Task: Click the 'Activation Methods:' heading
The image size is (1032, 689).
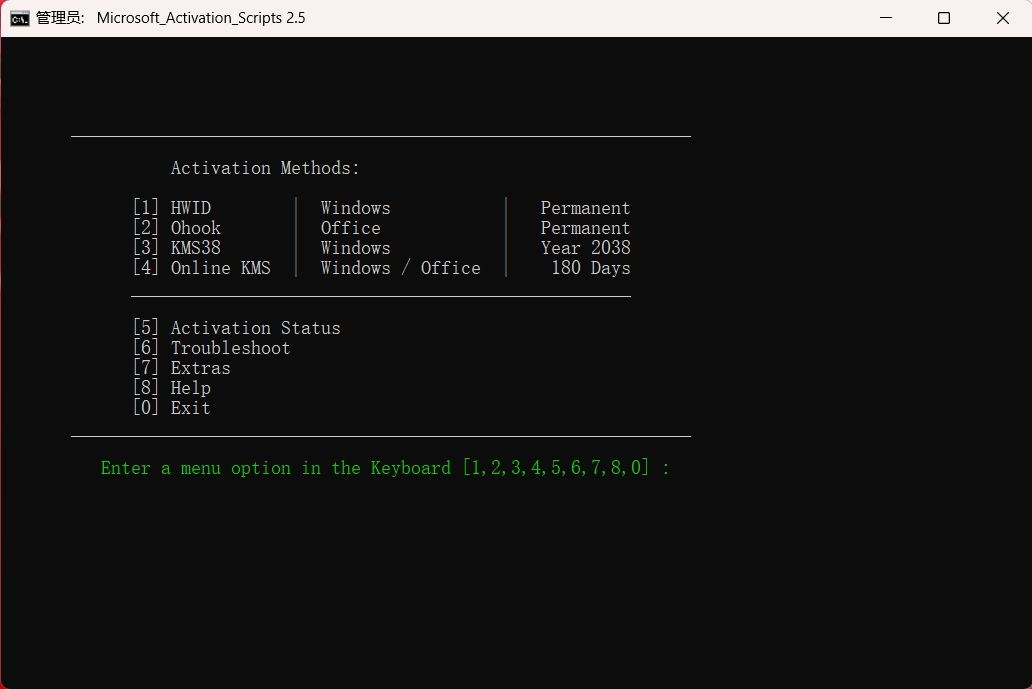Action: [x=265, y=168]
